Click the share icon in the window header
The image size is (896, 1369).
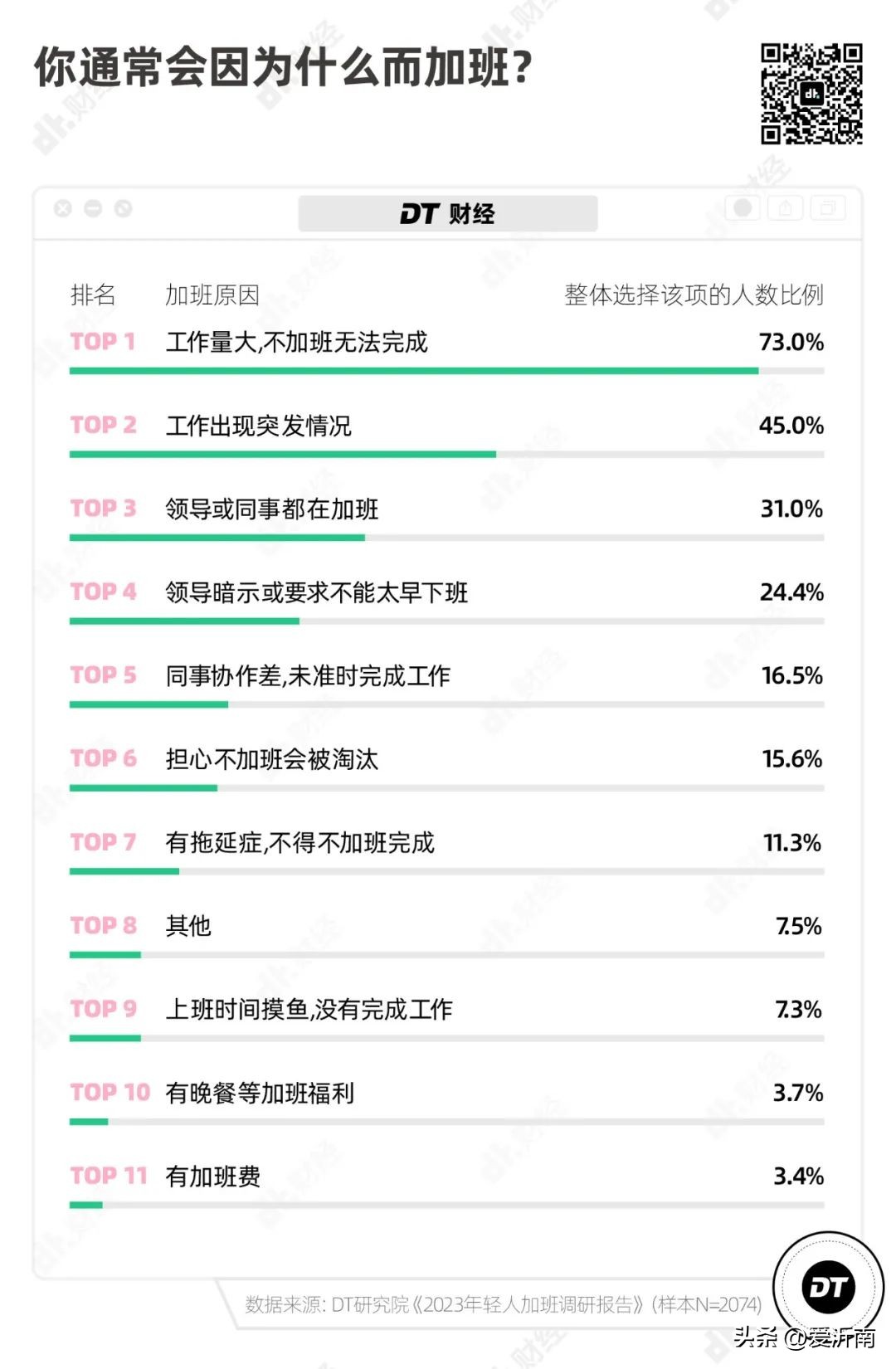pos(785,208)
